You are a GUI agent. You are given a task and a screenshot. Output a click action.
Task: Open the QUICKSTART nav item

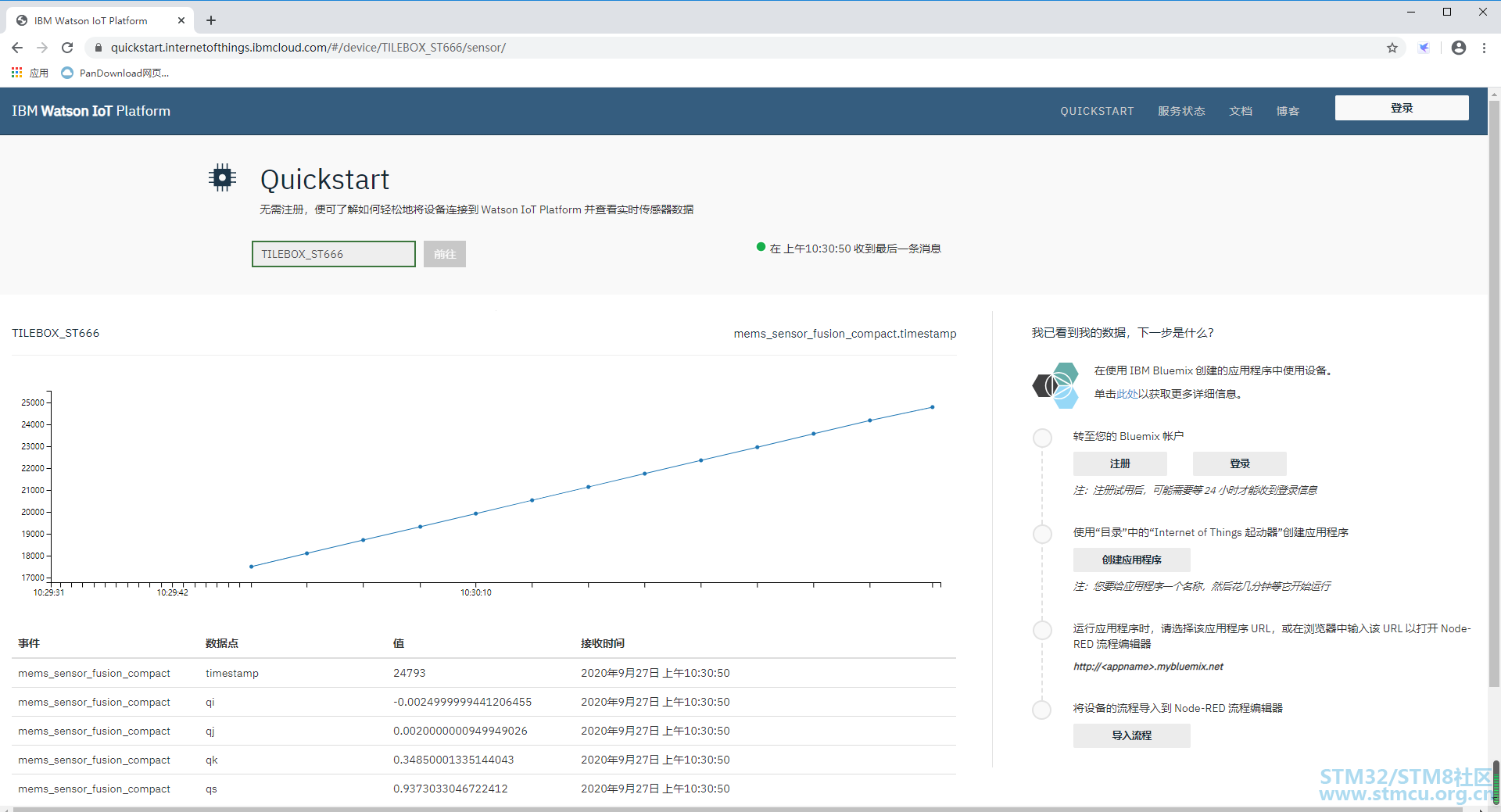[x=1097, y=111]
